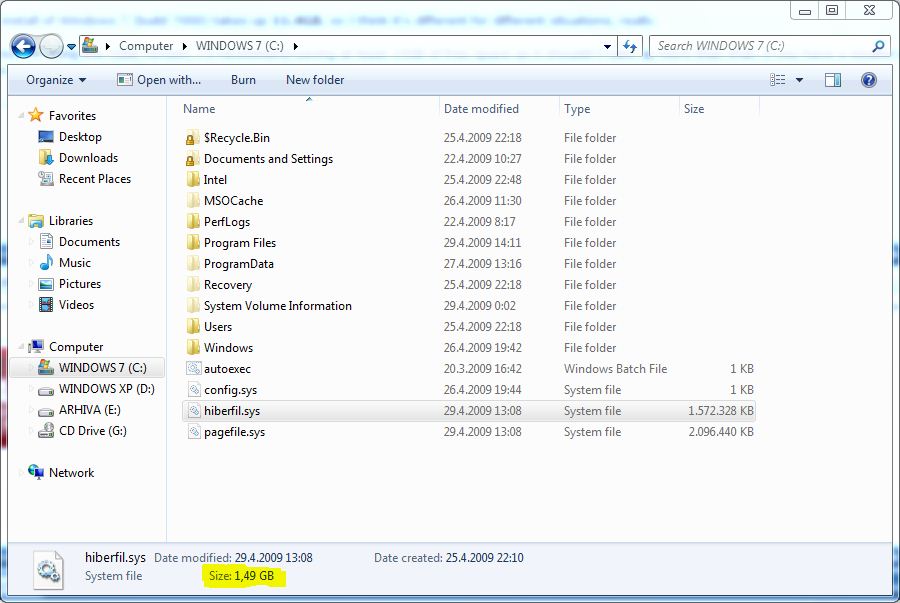Image resolution: width=900 pixels, height=603 pixels.
Task: Select Computer in the navigation pane
Action: tap(76, 347)
